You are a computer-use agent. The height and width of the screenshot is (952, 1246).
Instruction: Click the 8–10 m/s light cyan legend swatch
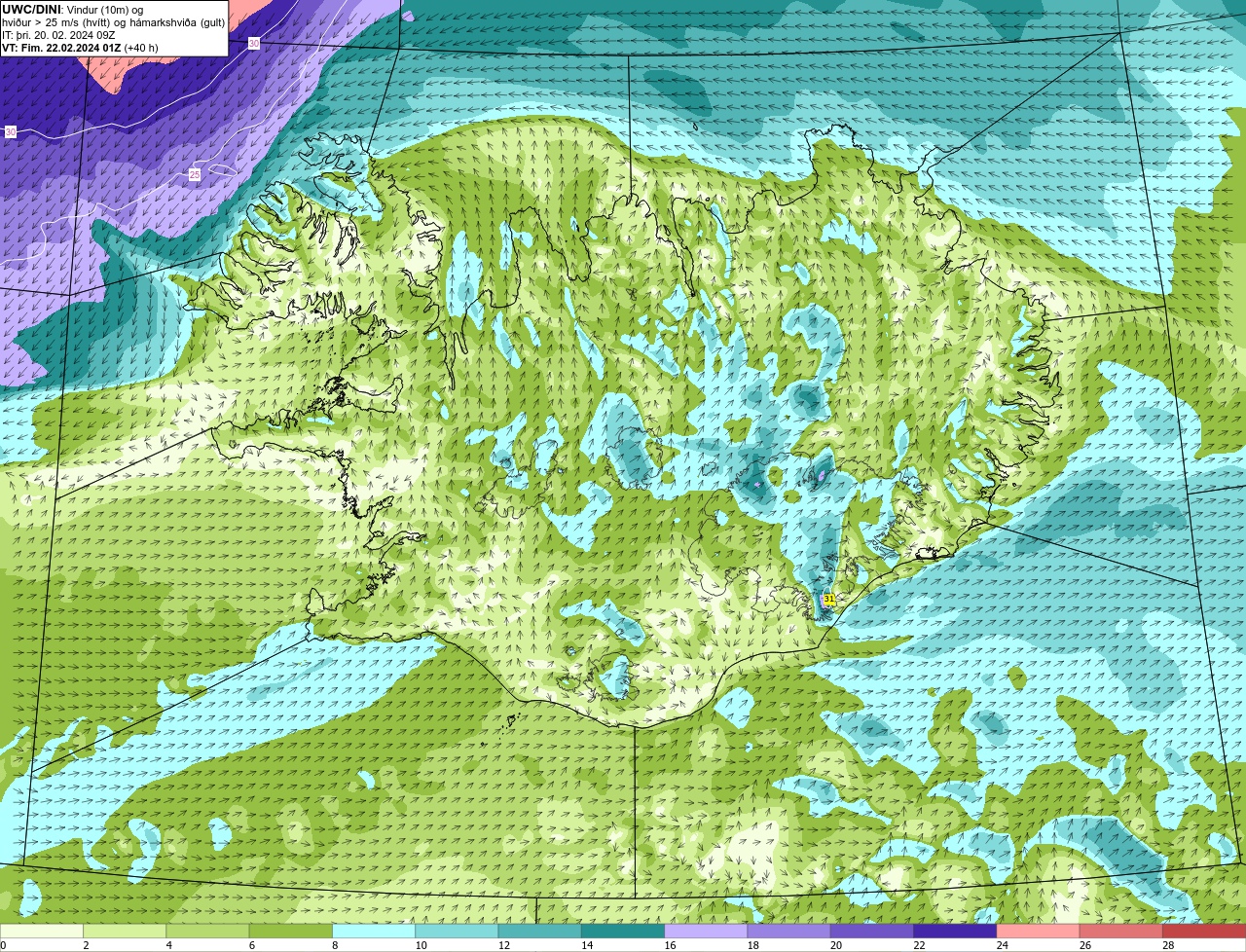tap(374, 931)
